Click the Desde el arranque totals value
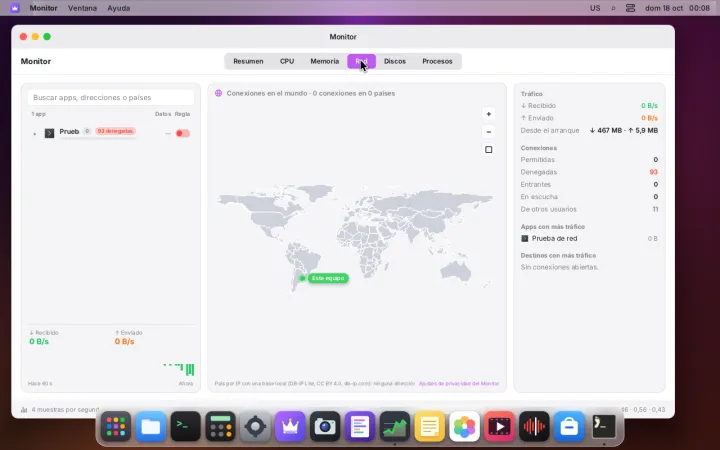Image resolution: width=720 pixels, height=450 pixels. coord(624,130)
